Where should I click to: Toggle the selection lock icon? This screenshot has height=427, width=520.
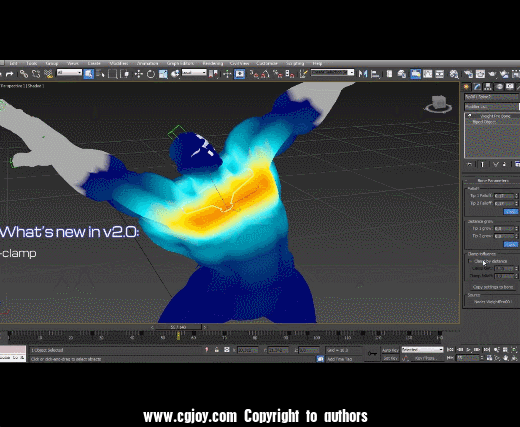pos(217,350)
